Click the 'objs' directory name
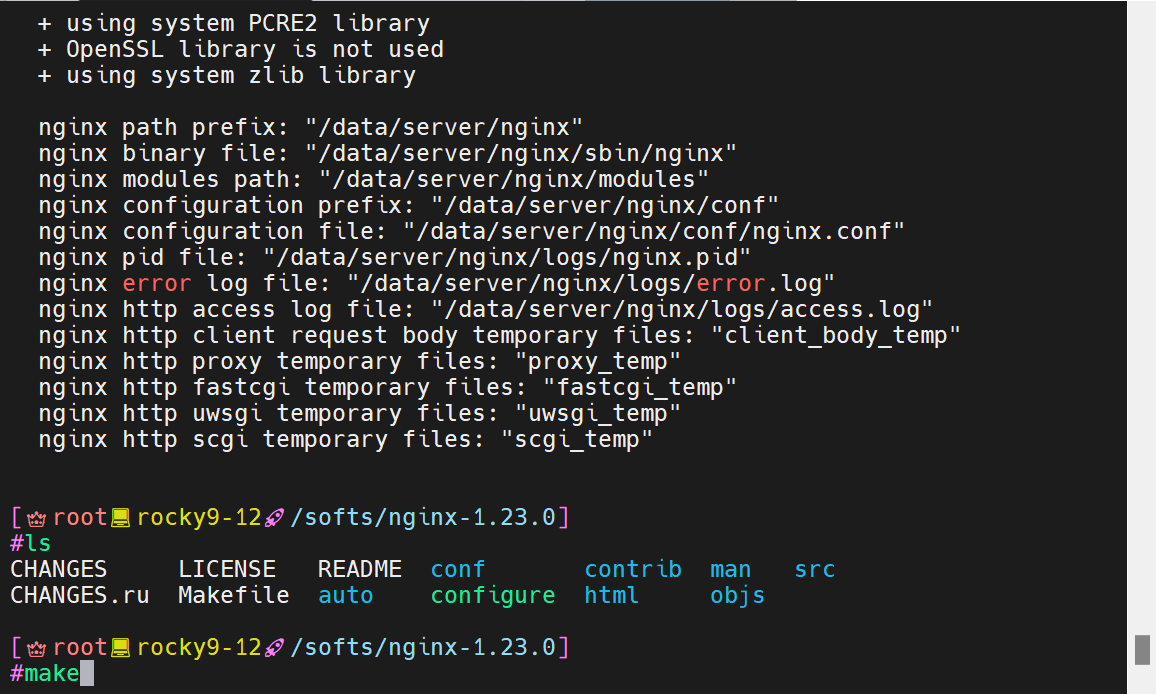1156x694 pixels. point(737,596)
